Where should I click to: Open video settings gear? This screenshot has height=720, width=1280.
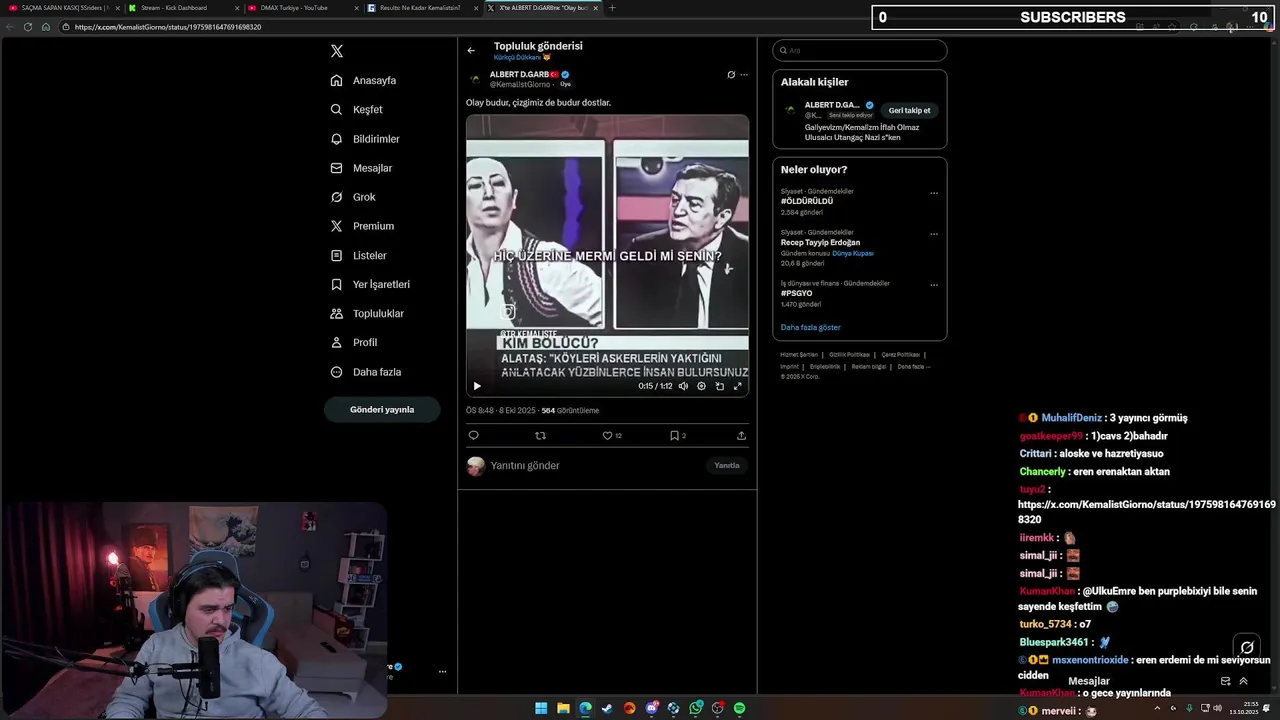(701, 386)
